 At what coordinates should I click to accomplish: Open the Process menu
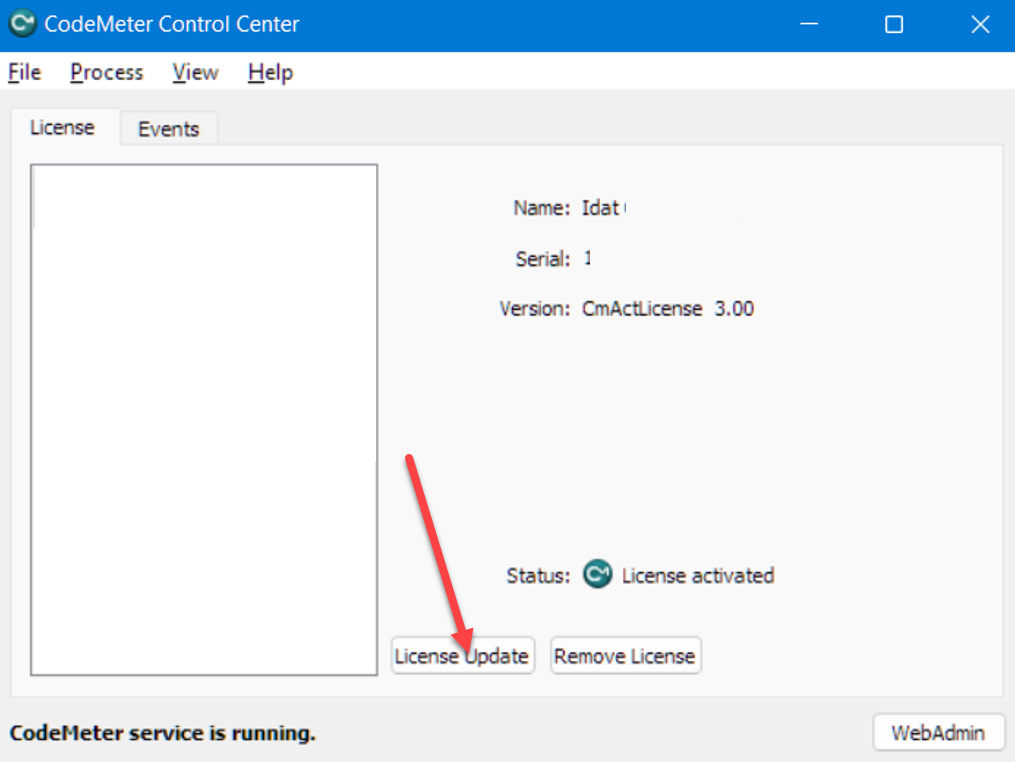point(107,72)
